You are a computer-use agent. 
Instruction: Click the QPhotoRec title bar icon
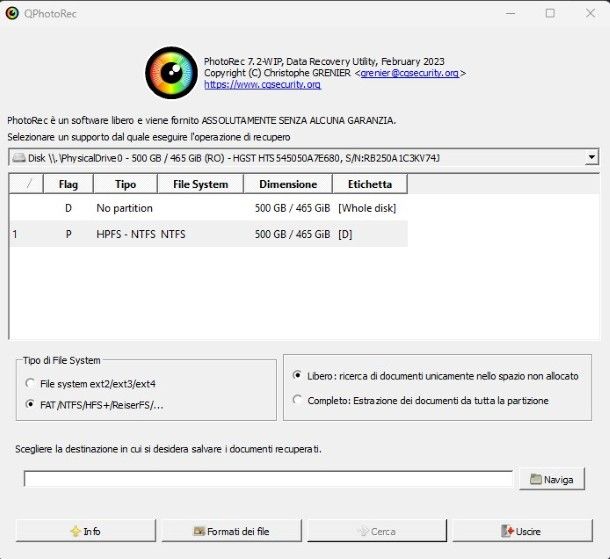pos(12,13)
